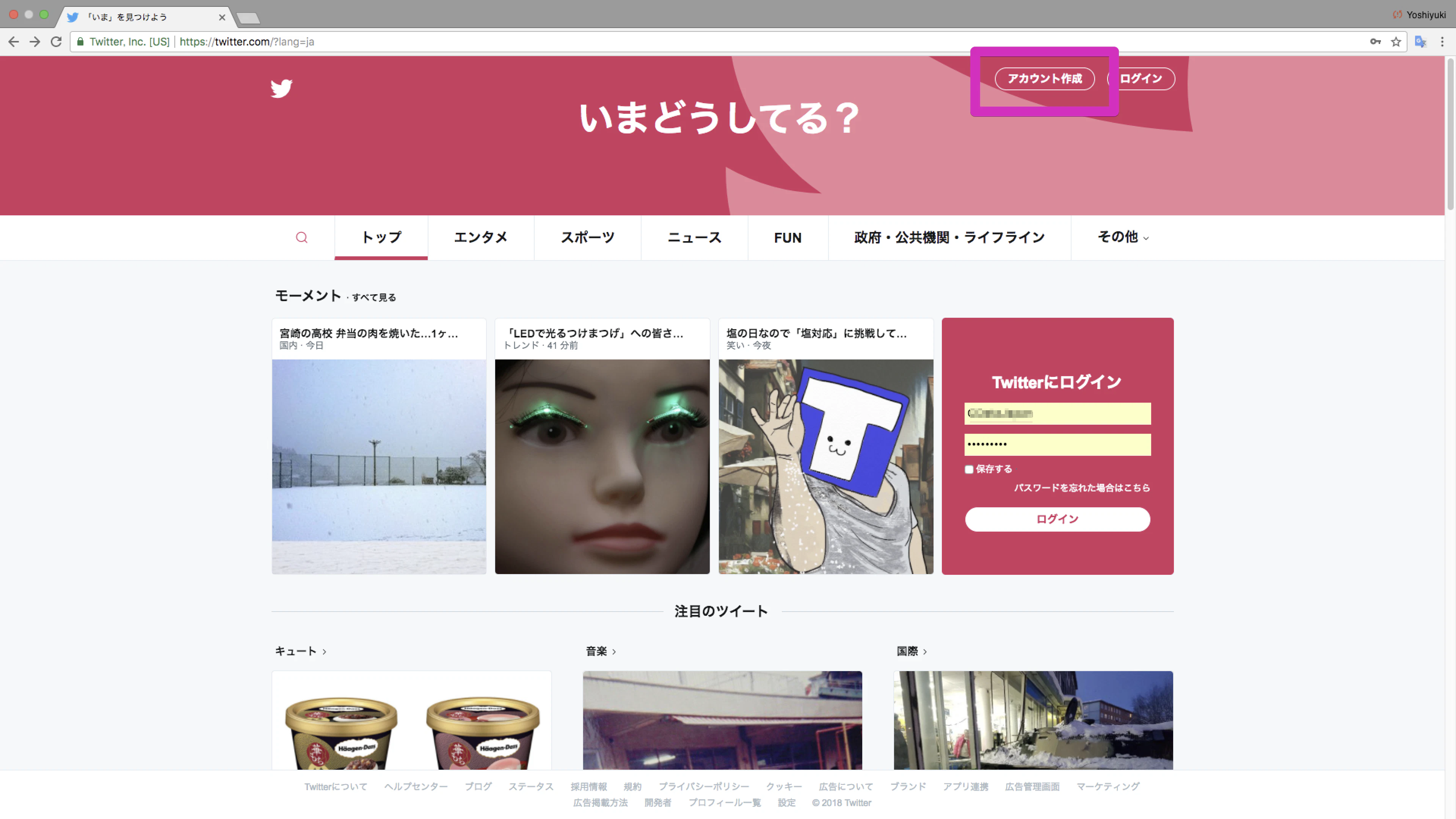Click the page vertical scrollbar
Image resolution: width=1456 pixels, height=819 pixels.
tap(1450, 134)
